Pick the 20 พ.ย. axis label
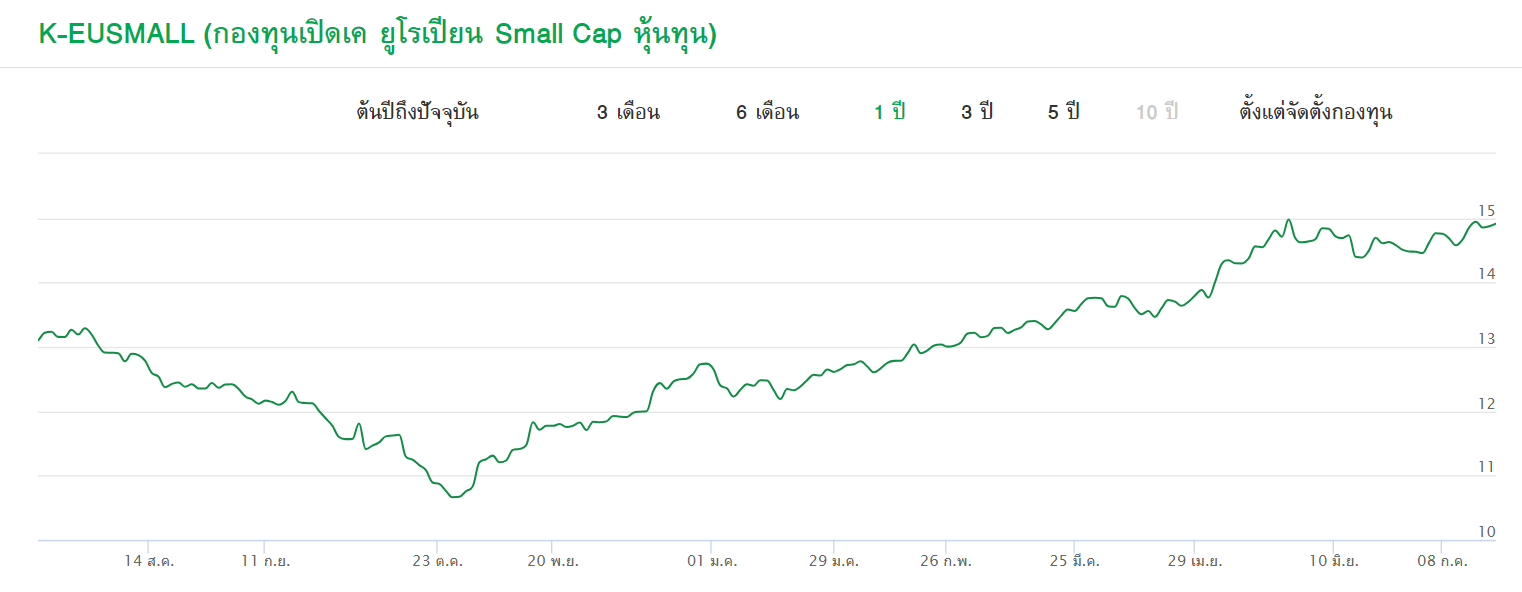Viewport: 1522px width, 592px height. (552, 562)
